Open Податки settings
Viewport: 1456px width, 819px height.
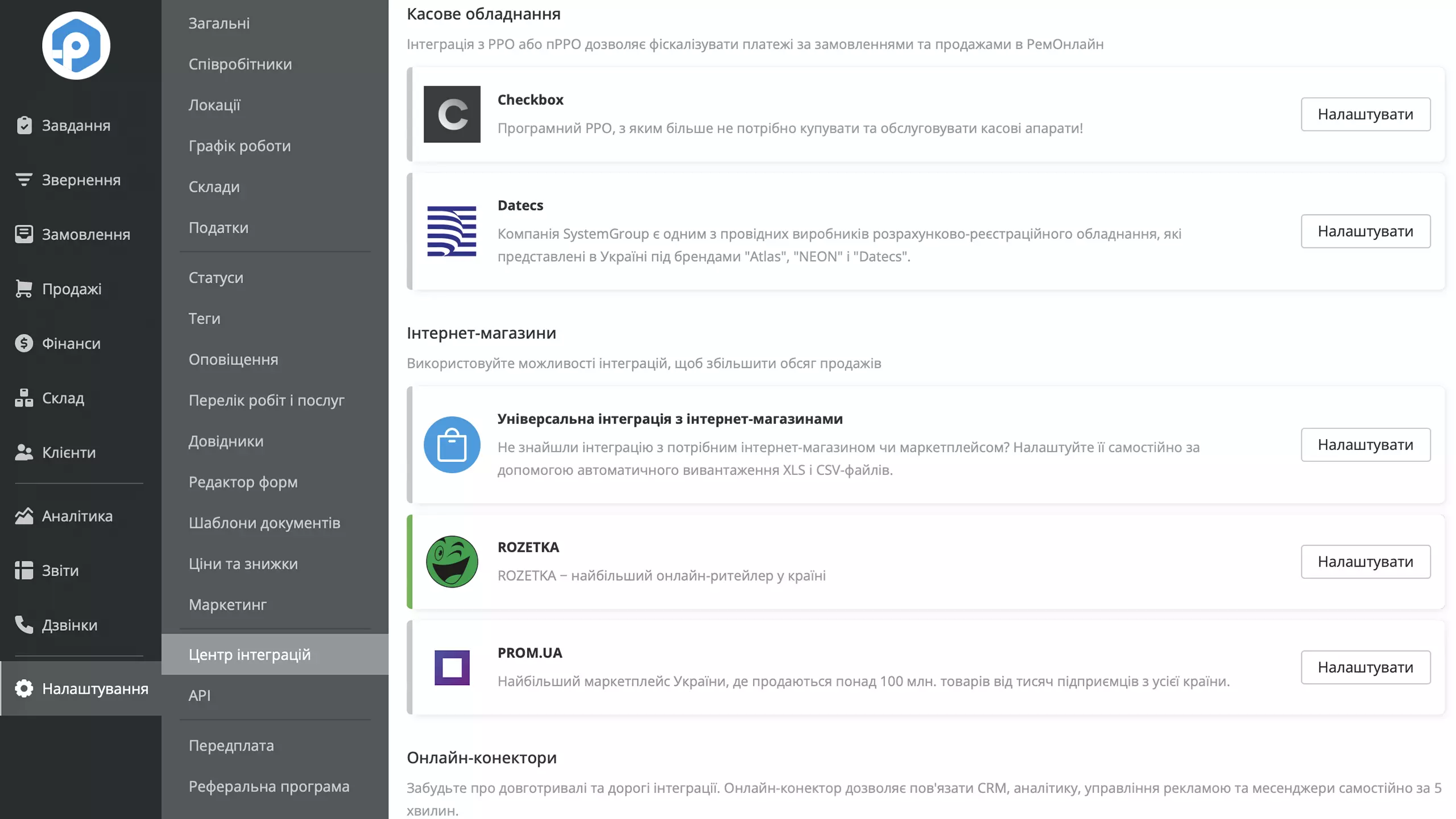[275, 227]
